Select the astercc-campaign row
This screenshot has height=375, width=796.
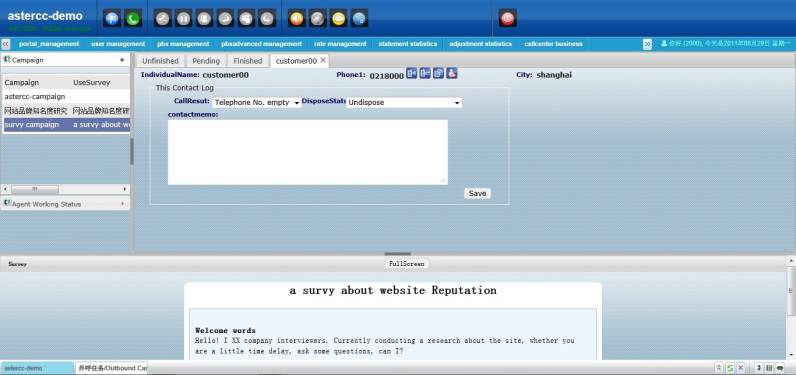click(67, 96)
